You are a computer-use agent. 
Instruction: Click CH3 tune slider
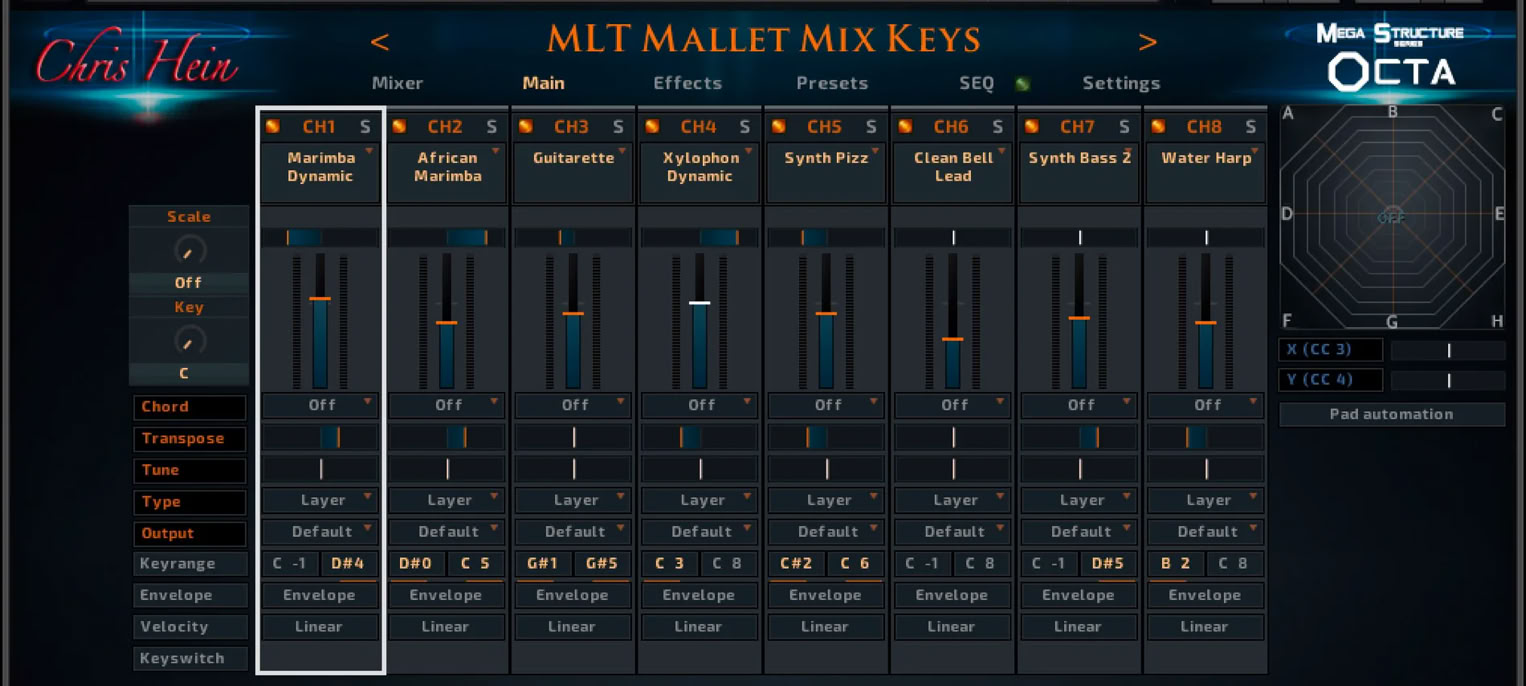point(574,469)
